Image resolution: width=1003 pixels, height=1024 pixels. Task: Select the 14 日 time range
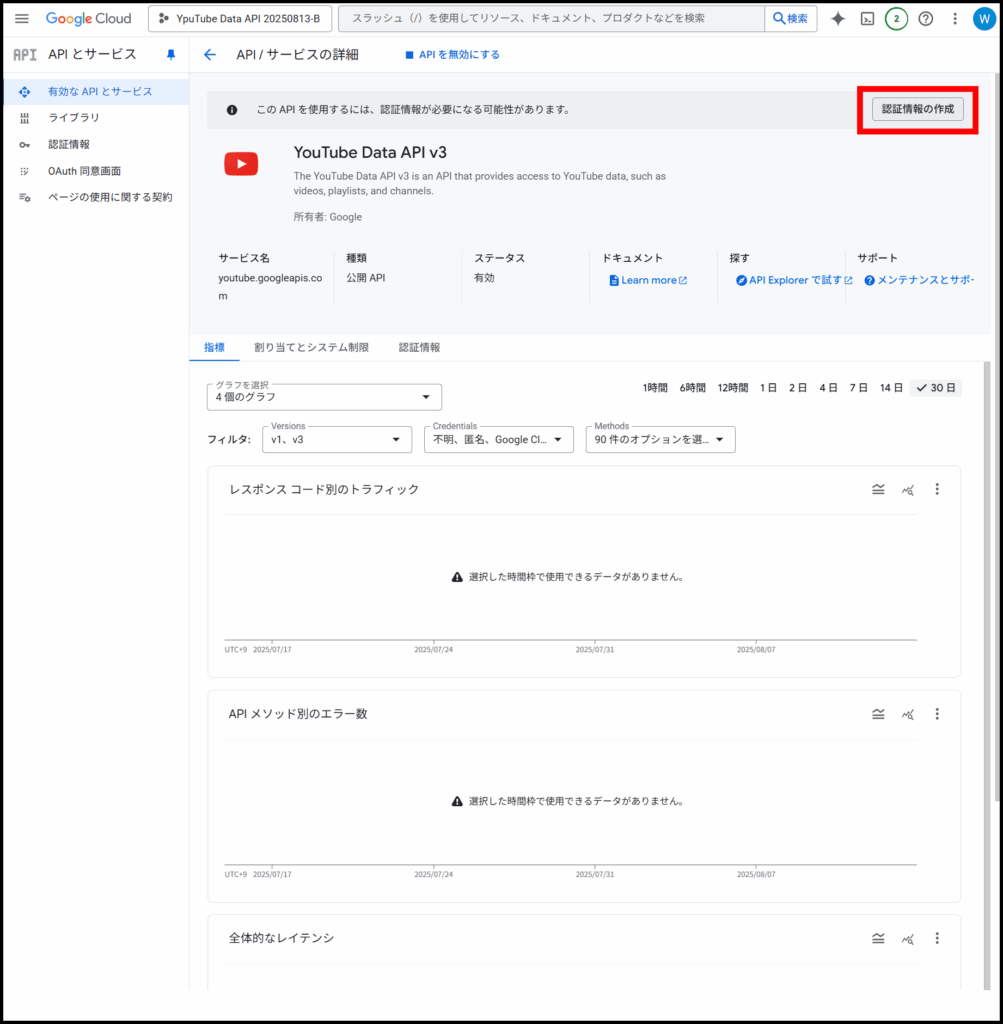coord(891,388)
